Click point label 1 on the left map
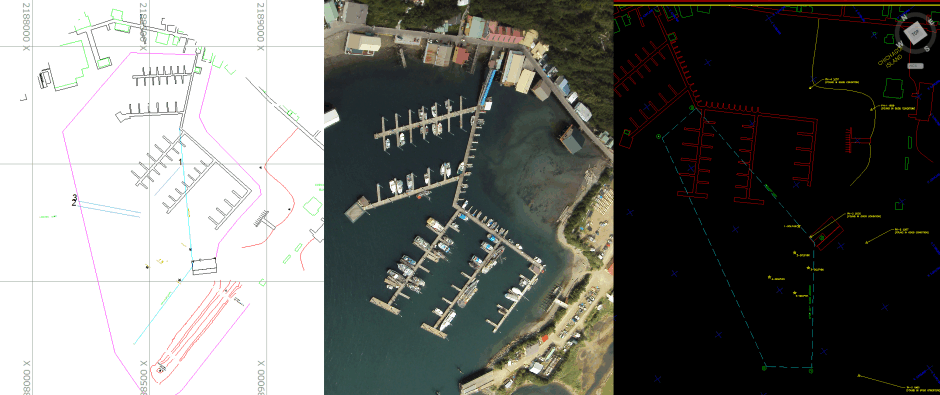The height and width of the screenshot is (395, 940). point(180,161)
